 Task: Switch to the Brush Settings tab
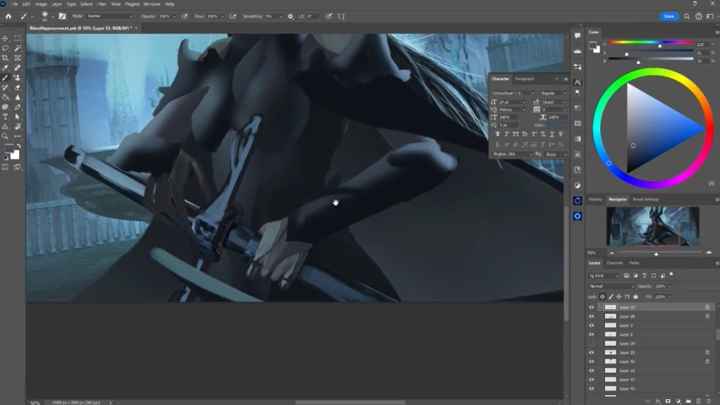(646, 199)
